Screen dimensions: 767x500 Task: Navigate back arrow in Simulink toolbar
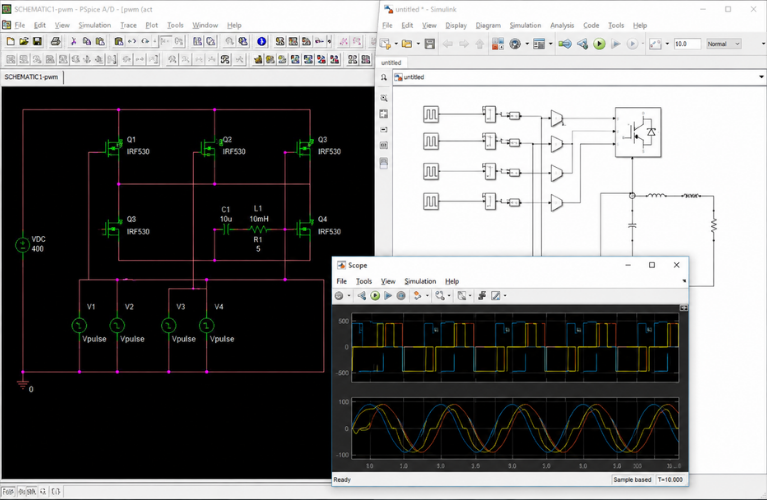click(x=448, y=44)
